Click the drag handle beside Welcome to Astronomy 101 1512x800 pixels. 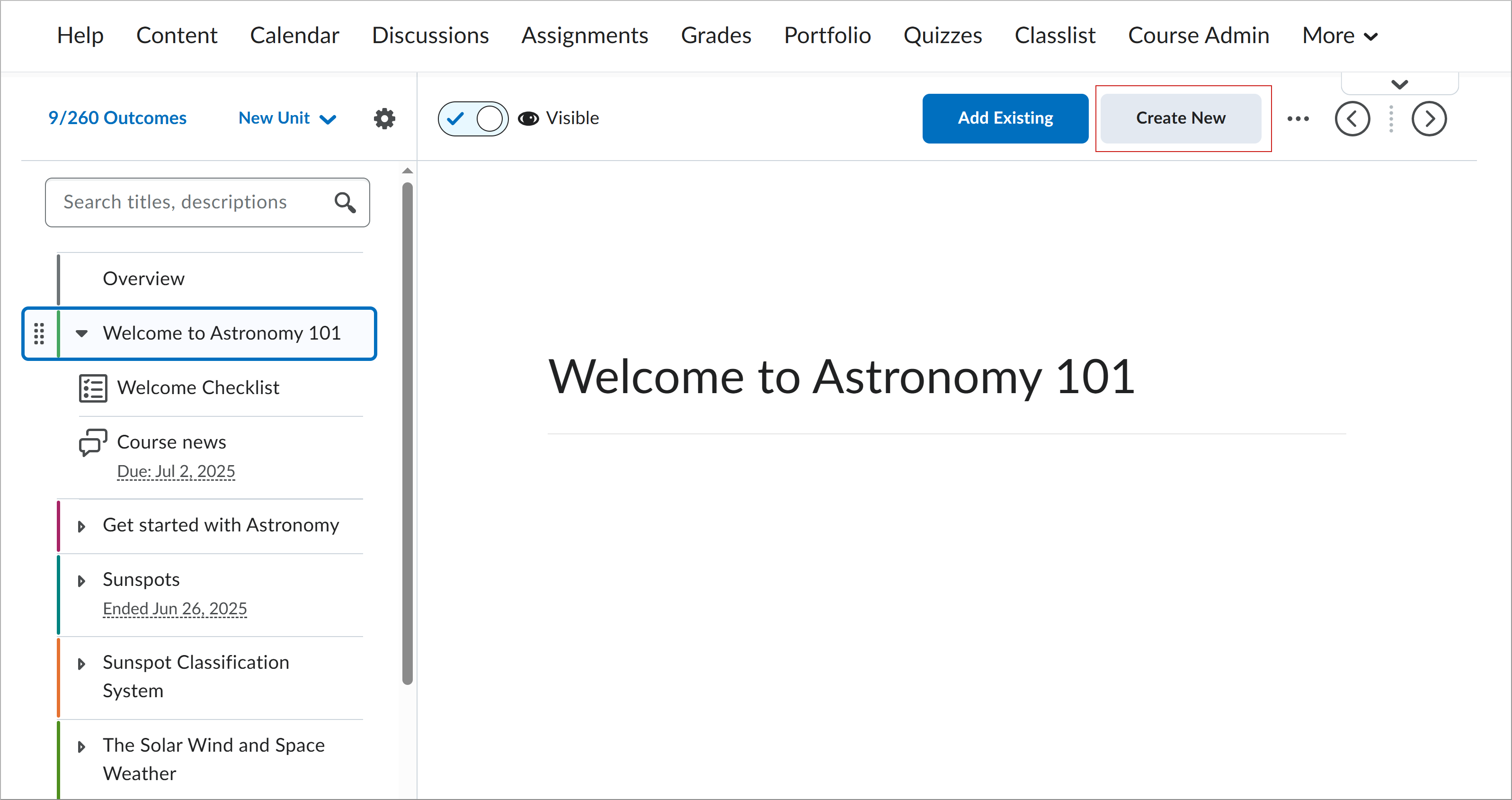pos(39,333)
